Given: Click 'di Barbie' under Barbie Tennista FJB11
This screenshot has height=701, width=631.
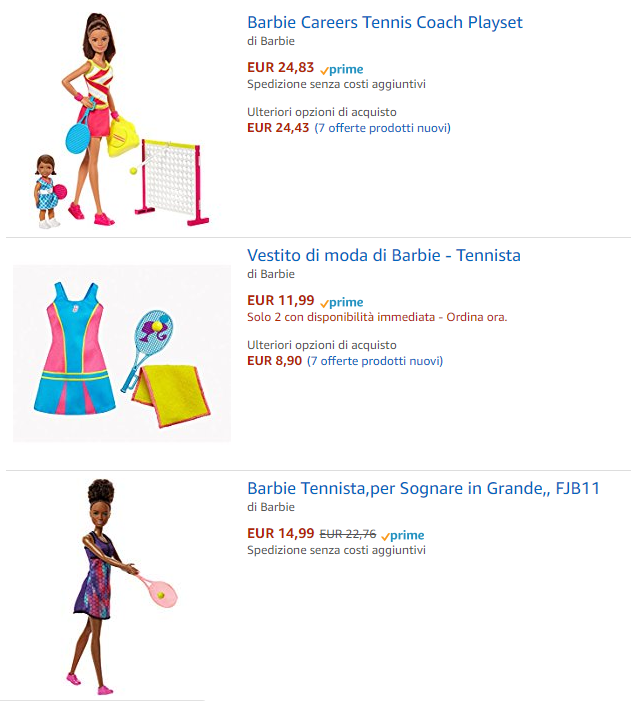Looking at the screenshot, I should (271, 507).
